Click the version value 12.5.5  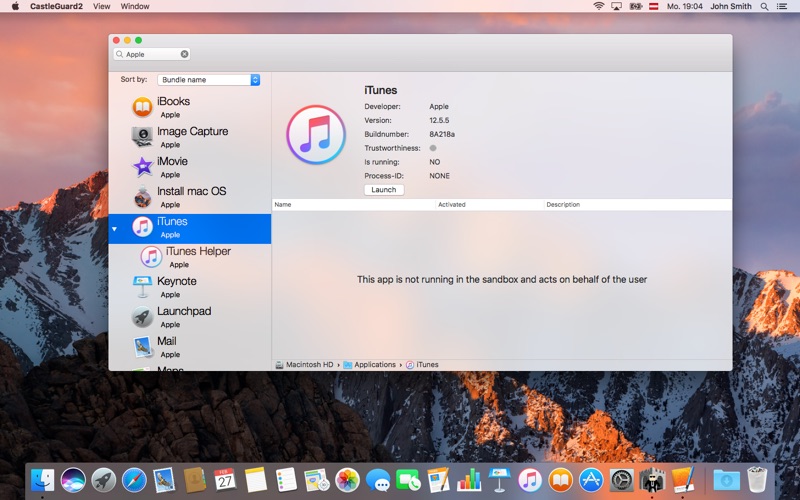click(x=439, y=120)
